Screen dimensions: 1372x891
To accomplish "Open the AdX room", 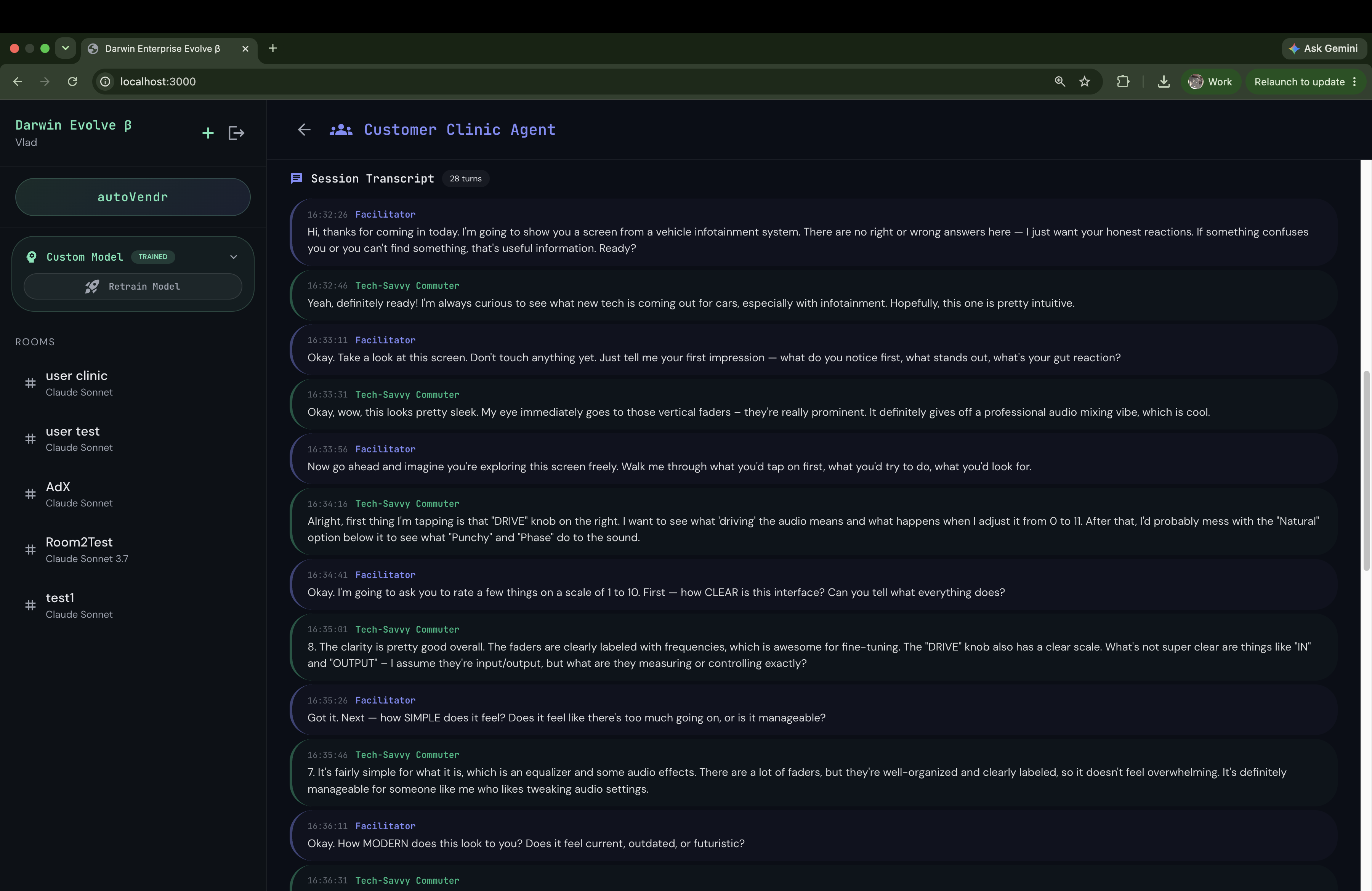I will coord(133,495).
